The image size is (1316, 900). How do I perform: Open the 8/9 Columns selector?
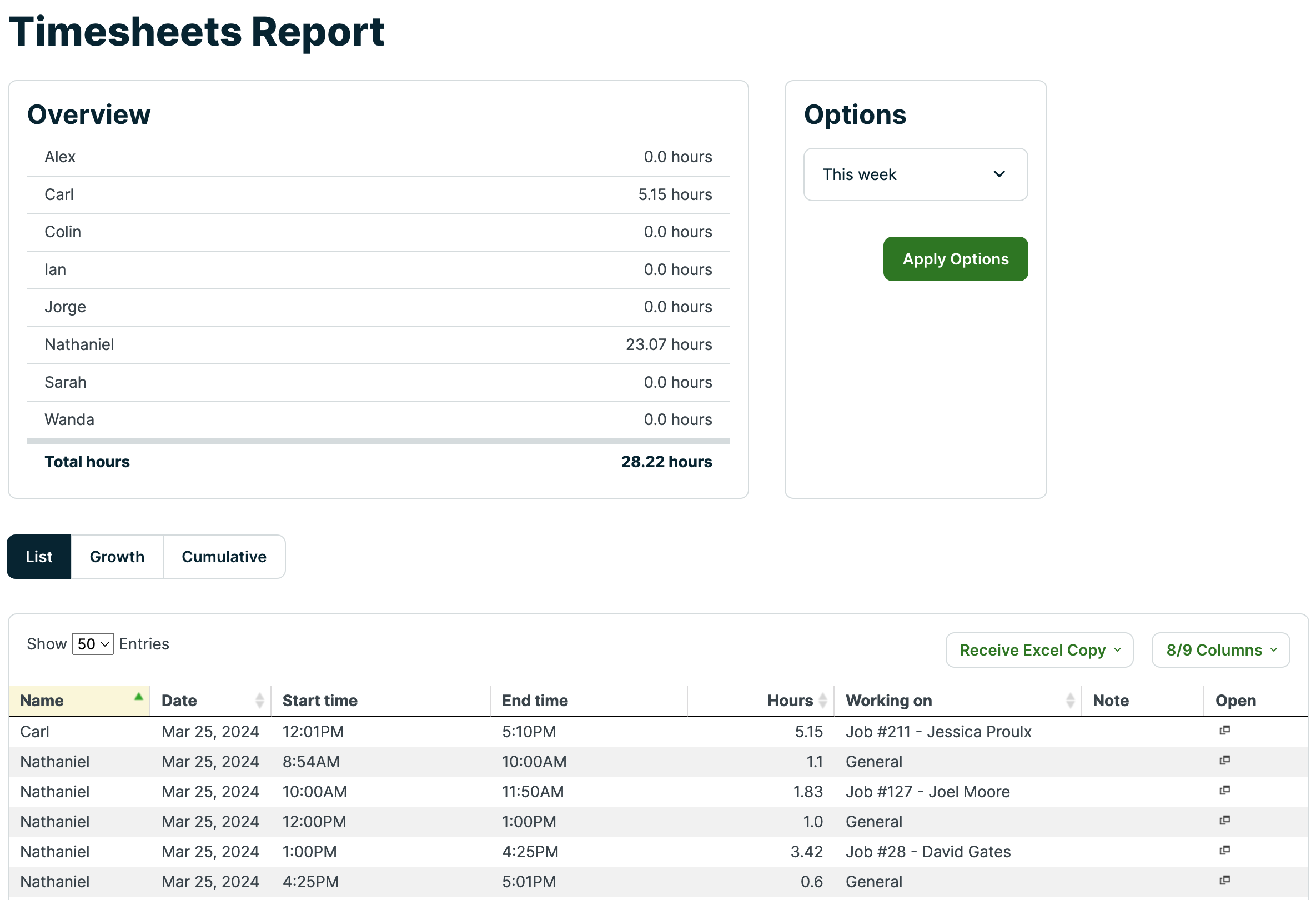[1220, 650]
